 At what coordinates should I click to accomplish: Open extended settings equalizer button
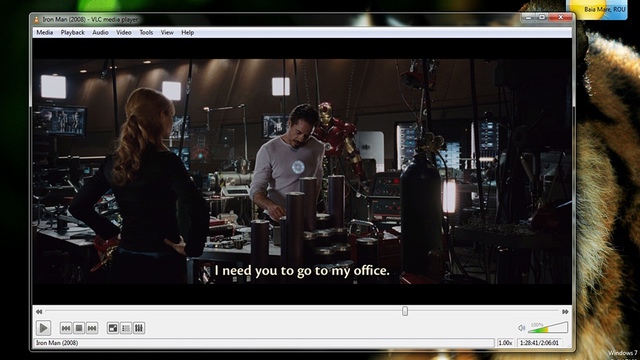[139, 328]
